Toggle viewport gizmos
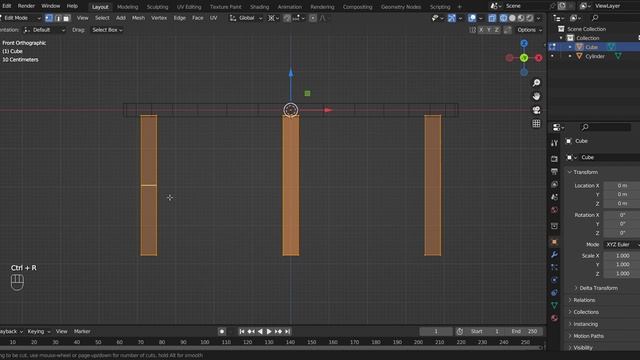The image size is (640, 360). 452,18
